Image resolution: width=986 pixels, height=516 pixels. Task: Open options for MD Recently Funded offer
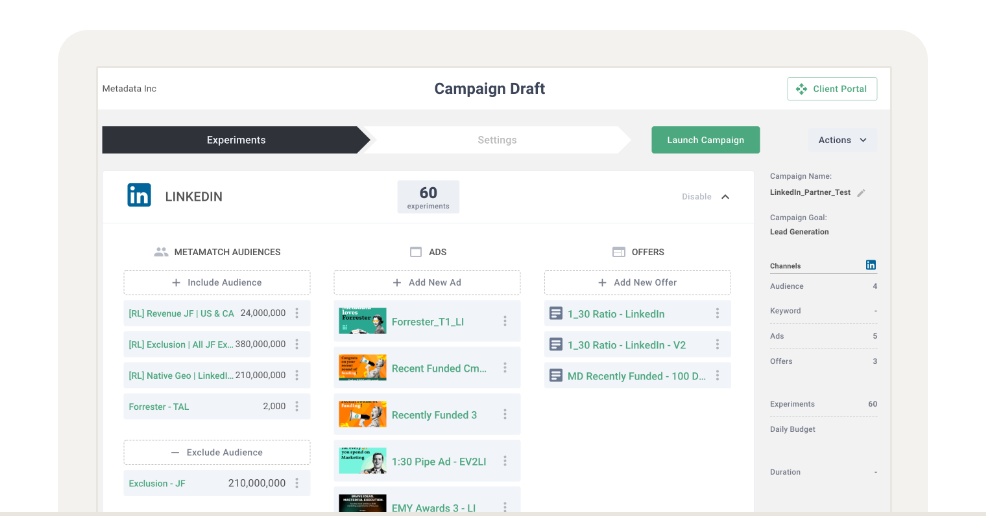coord(717,375)
